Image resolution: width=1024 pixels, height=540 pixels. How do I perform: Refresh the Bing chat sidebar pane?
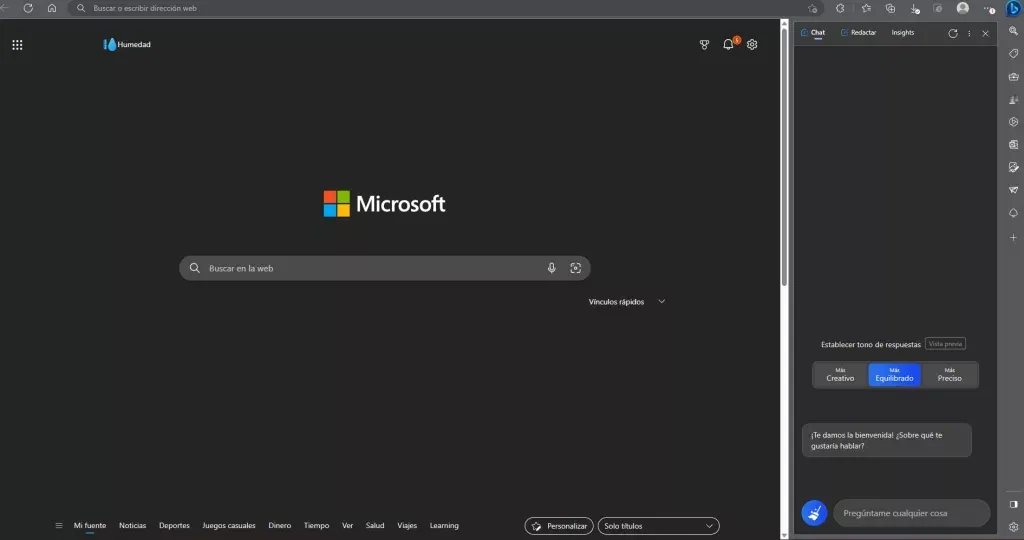pos(953,33)
